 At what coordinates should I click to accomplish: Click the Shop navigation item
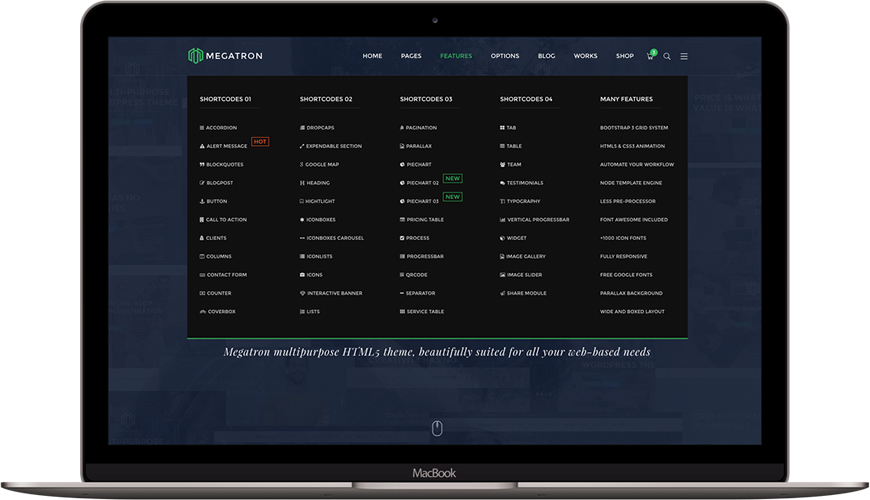[625, 56]
